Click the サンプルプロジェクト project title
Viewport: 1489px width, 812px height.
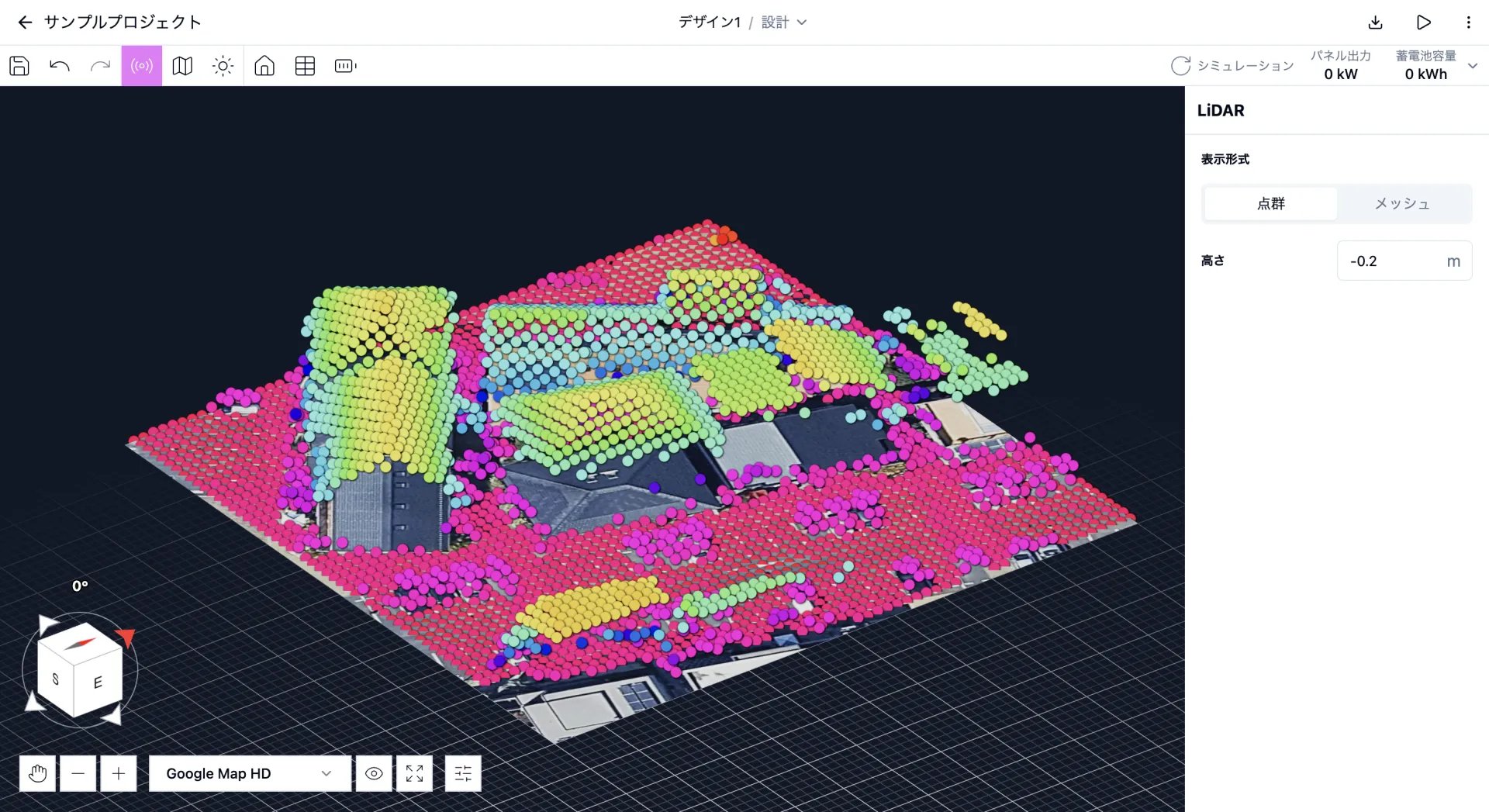(x=123, y=22)
